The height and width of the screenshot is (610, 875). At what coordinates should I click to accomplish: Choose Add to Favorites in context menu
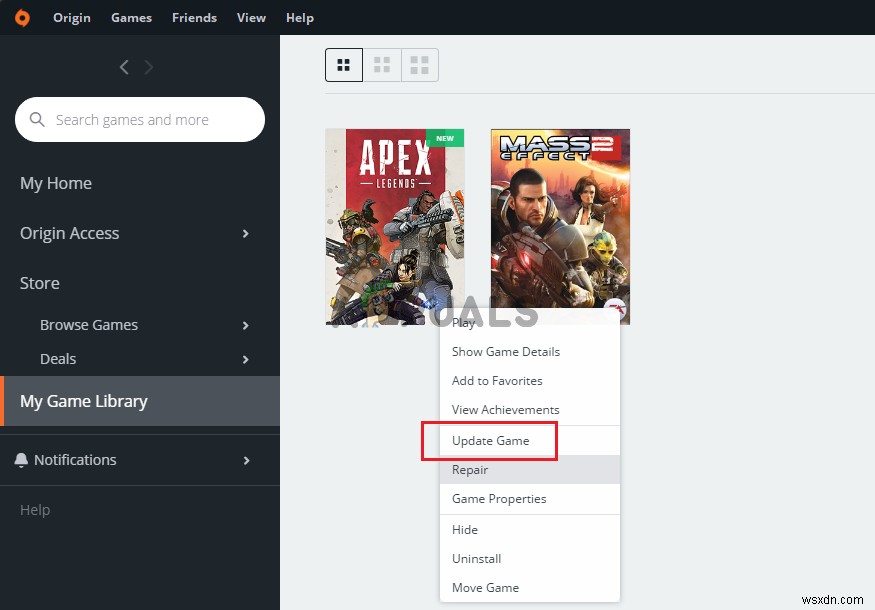pyautogui.click(x=496, y=381)
